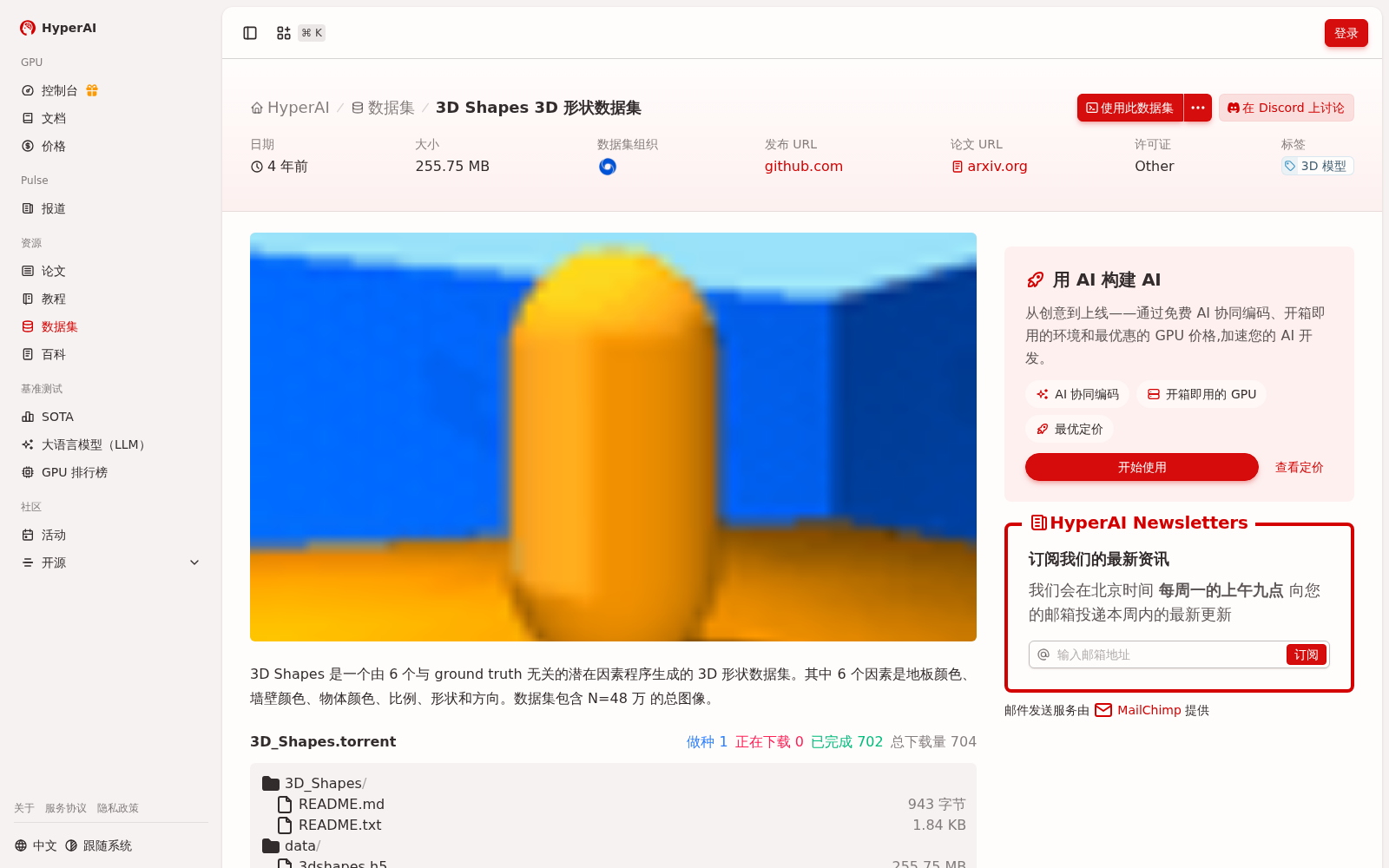The height and width of the screenshot is (868, 1389).
Task: Open 教程 tutorials section
Action: 111,299
